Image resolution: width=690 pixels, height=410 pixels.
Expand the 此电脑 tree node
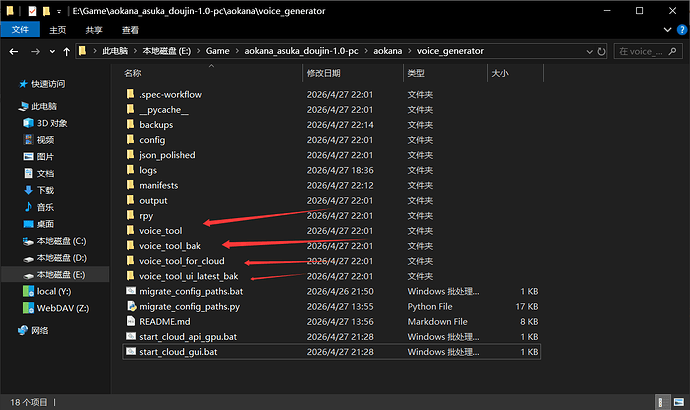pos(10,106)
